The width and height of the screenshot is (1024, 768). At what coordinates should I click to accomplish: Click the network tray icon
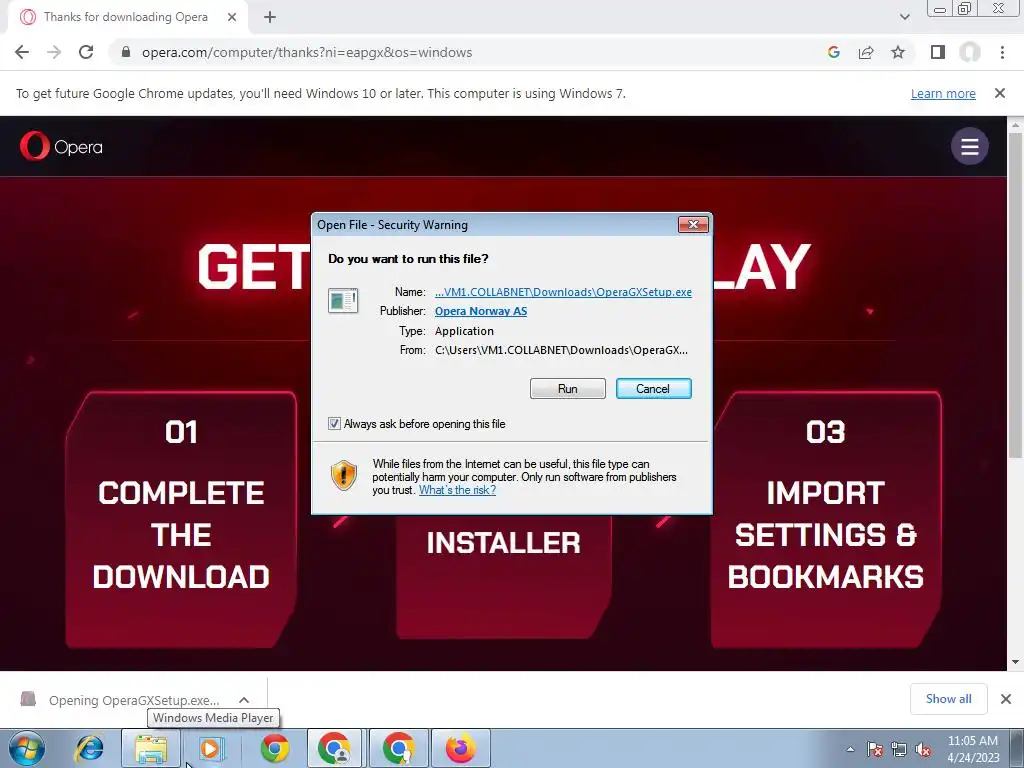pos(899,749)
